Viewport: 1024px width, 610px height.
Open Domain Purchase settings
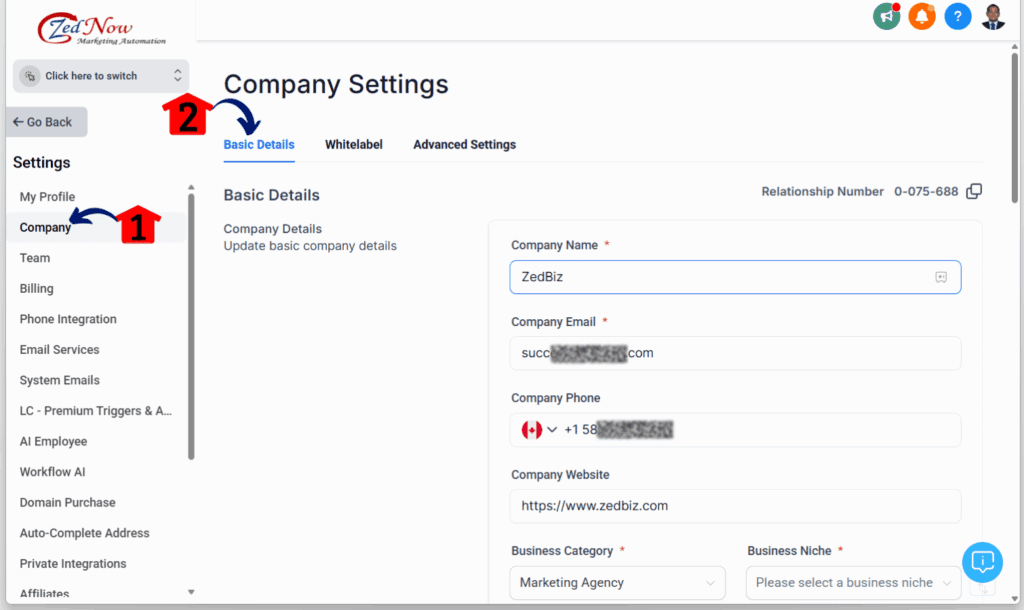67,502
